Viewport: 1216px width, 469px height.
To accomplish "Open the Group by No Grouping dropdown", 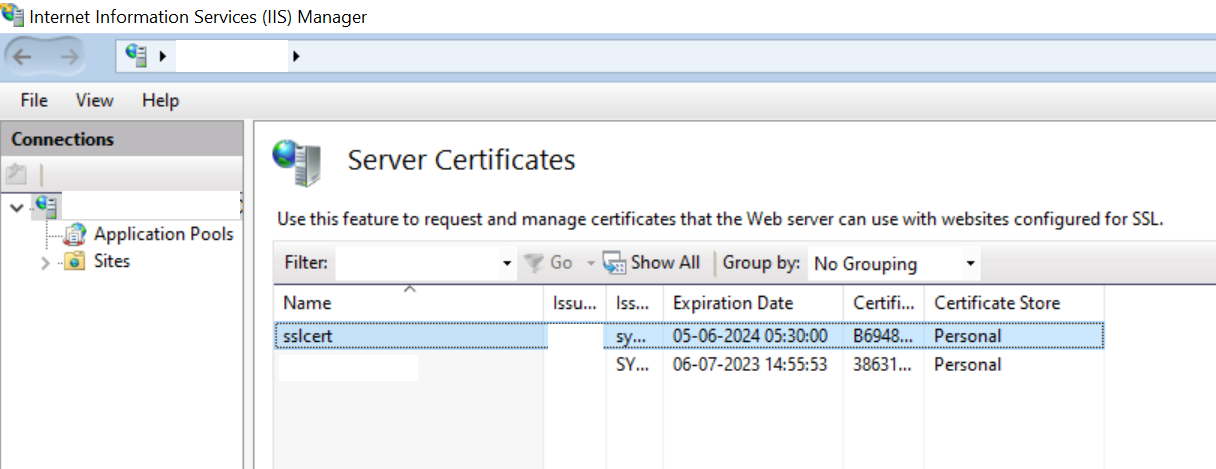I will (x=969, y=264).
